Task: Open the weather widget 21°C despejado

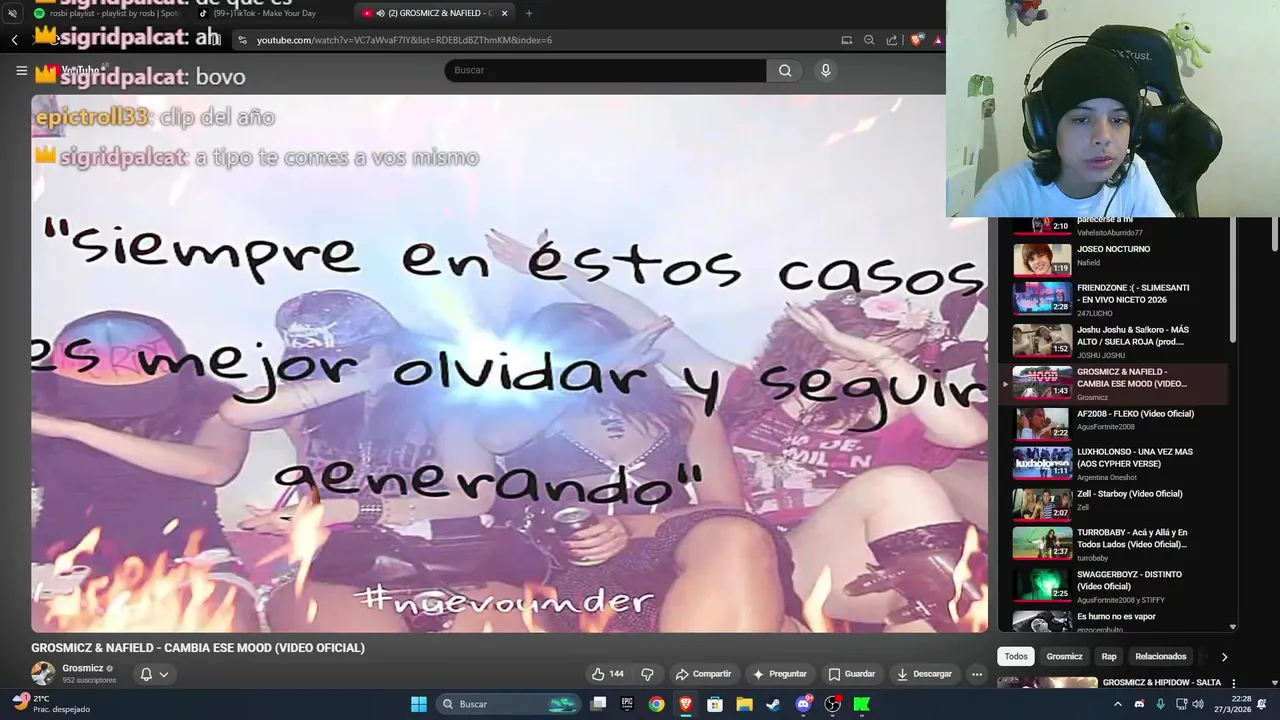Action: click(x=50, y=704)
